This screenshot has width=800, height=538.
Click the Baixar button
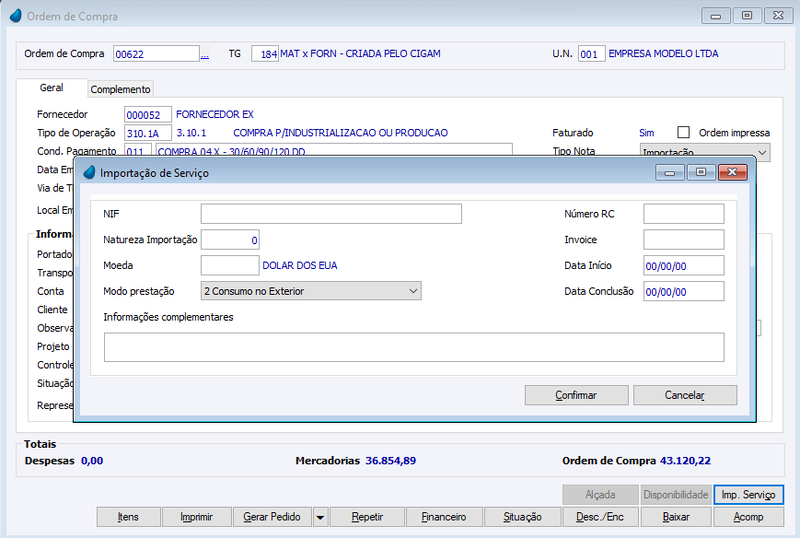[x=676, y=517]
